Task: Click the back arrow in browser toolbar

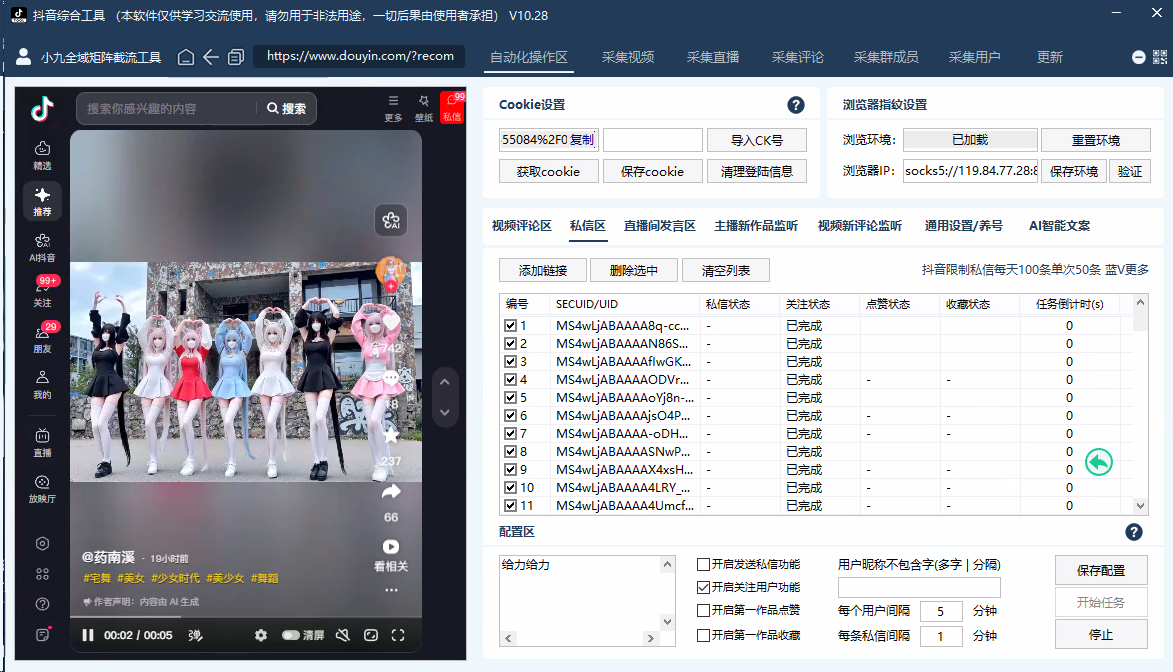Action: 211,57
